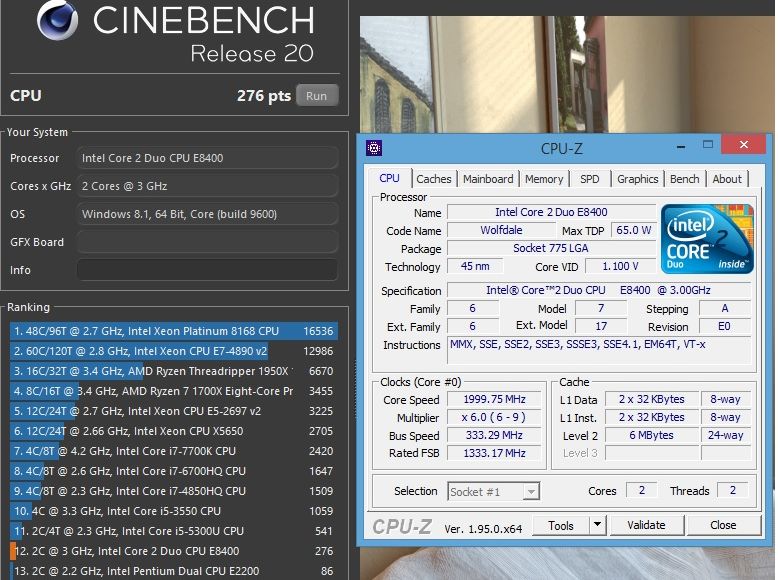
Task: Click the Technology value 45 nm
Action: pyautogui.click(x=475, y=266)
